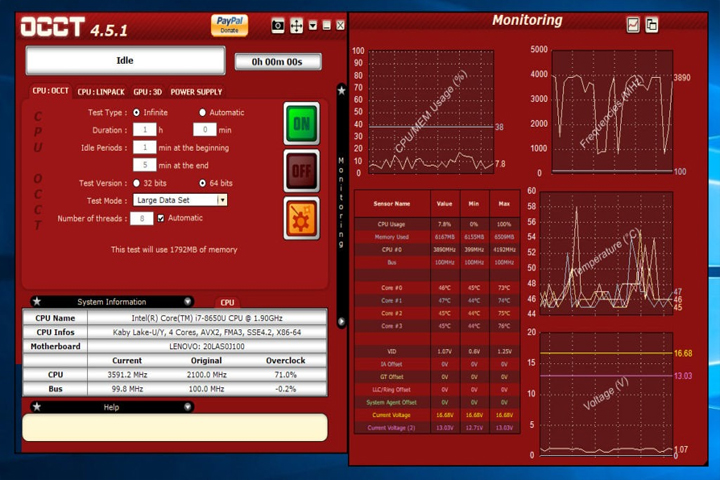Open the POWER SUPPLY tab
The width and height of the screenshot is (720, 480).
(197, 92)
